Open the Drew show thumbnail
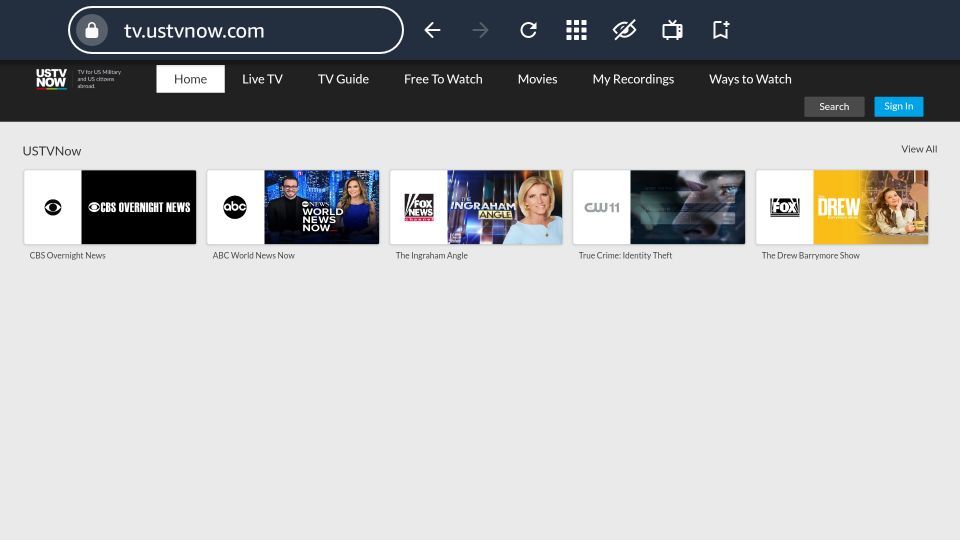 [871, 207]
